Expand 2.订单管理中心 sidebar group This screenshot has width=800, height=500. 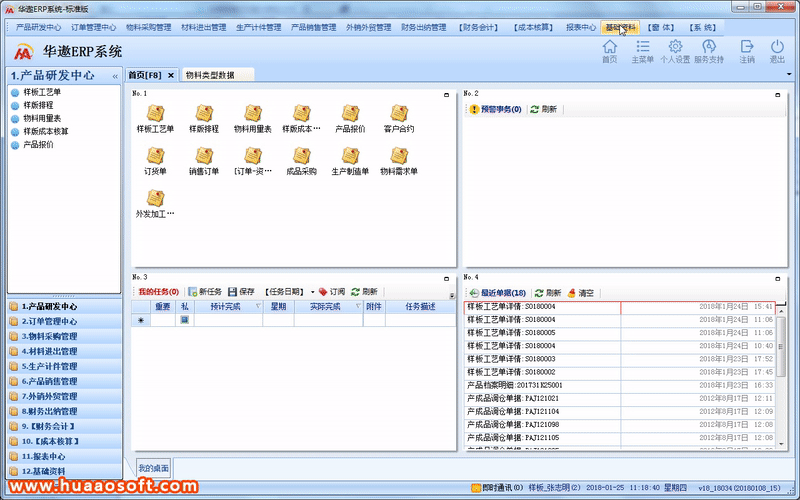pyautogui.click(x=64, y=321)
